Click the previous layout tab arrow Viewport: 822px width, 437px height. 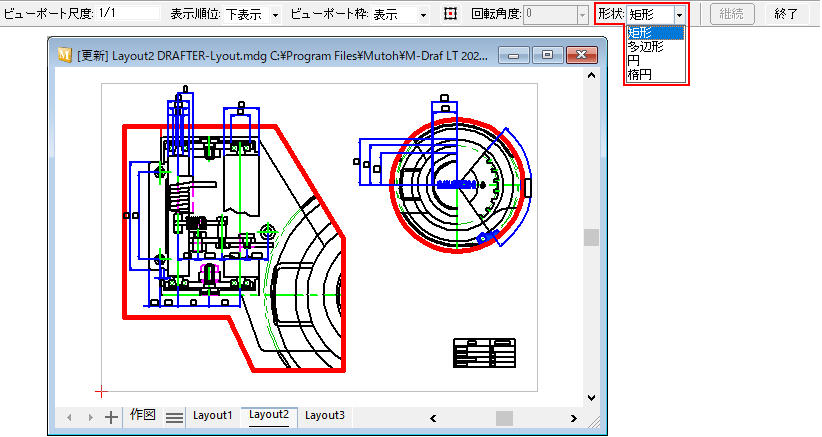click(69, 417)
